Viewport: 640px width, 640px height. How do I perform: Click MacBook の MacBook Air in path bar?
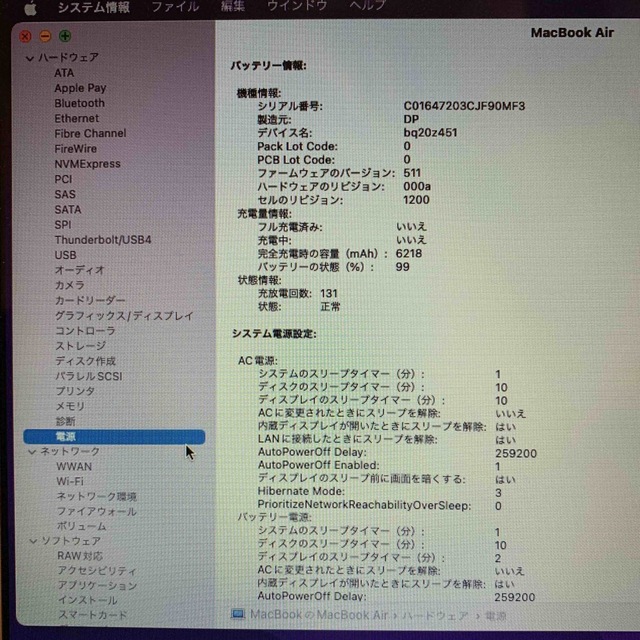point(319,615)
